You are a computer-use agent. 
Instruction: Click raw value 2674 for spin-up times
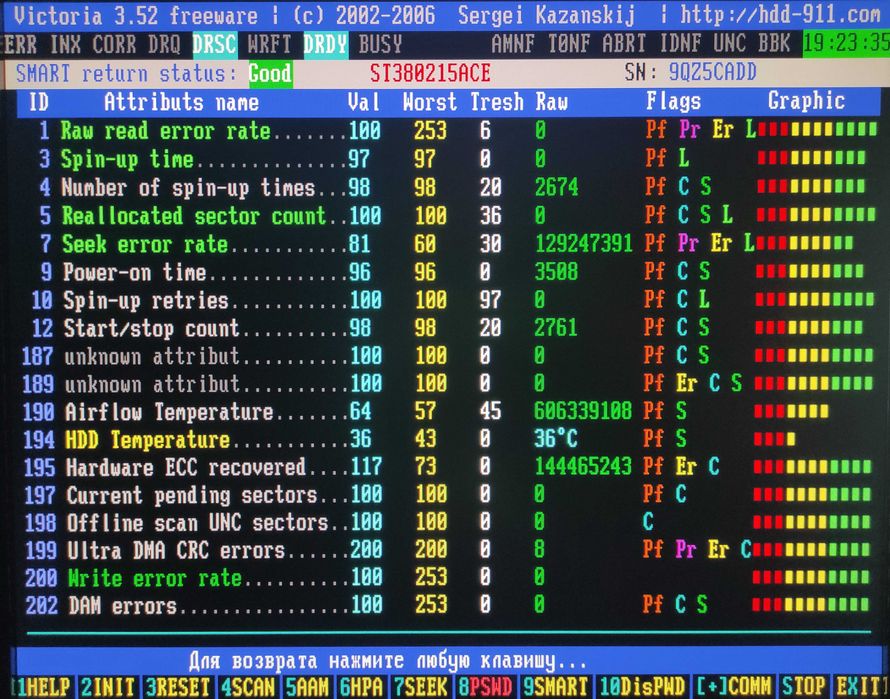(x=557, y=187)
